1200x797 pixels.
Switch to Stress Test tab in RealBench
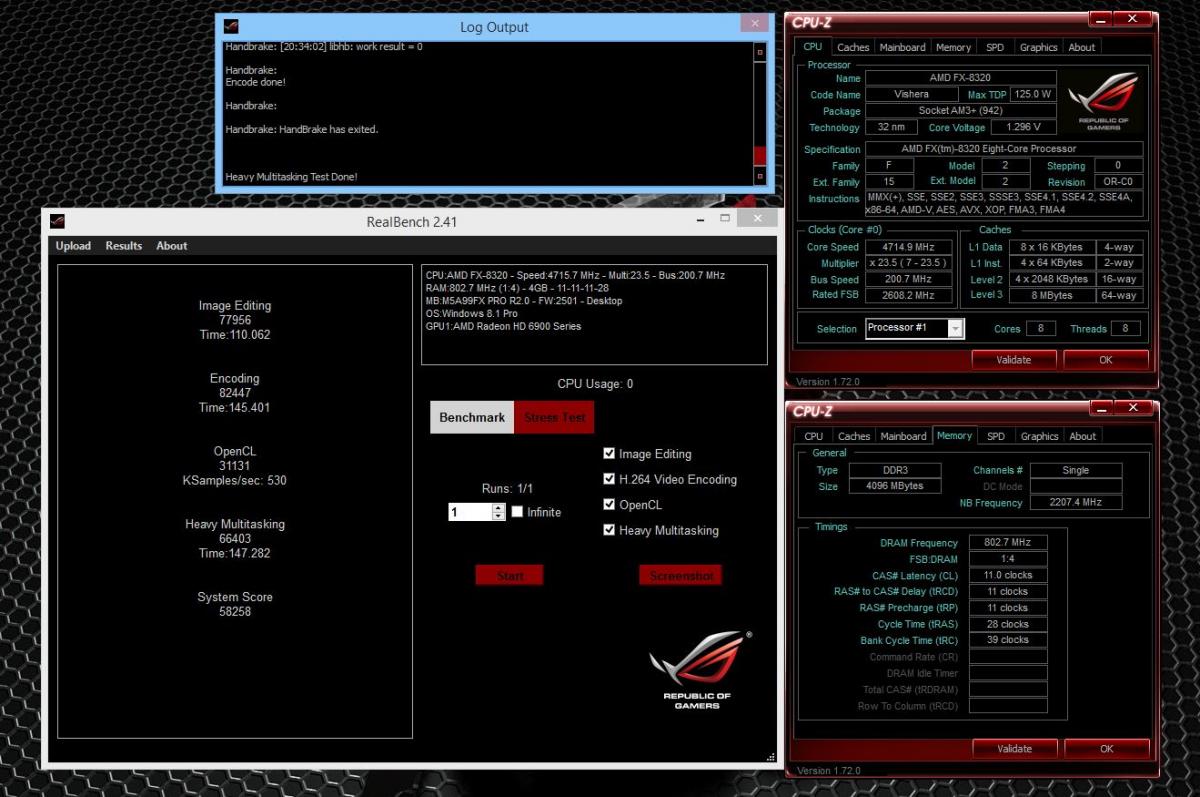[x=555, y=417]
